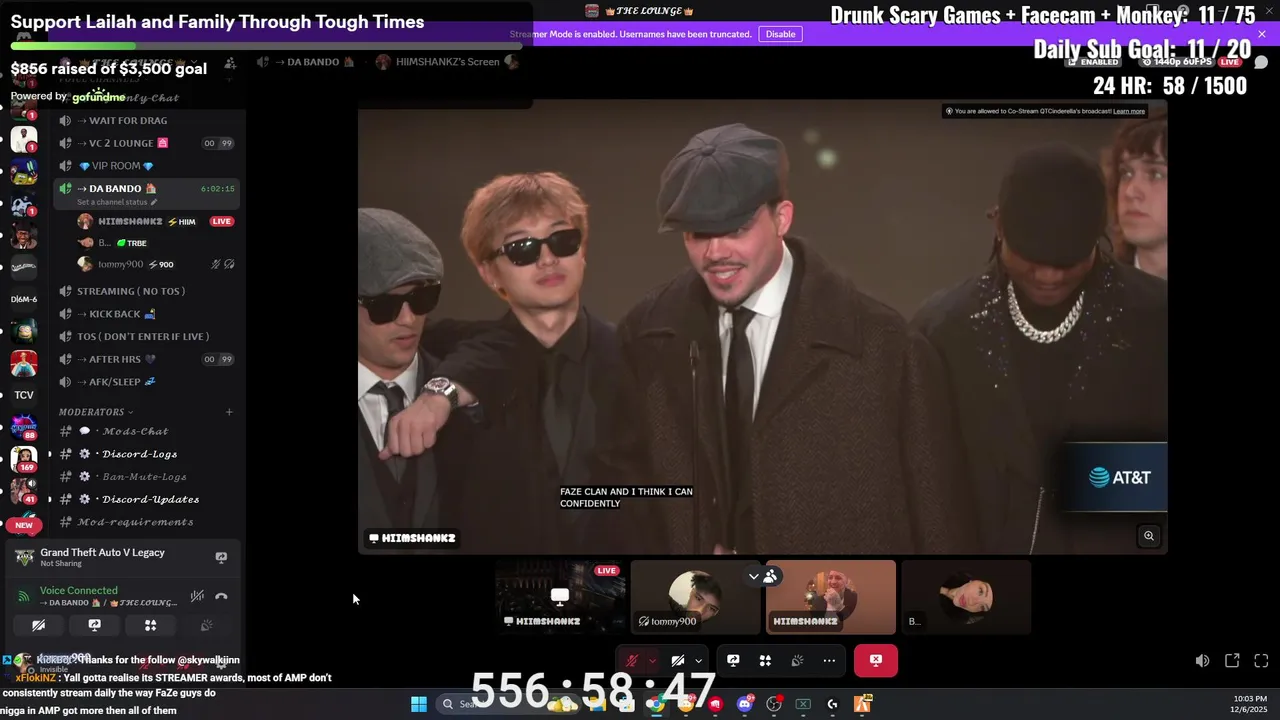
Task: Join the VC 2 LOUNGE voice channel
Action: coord(147,143)
